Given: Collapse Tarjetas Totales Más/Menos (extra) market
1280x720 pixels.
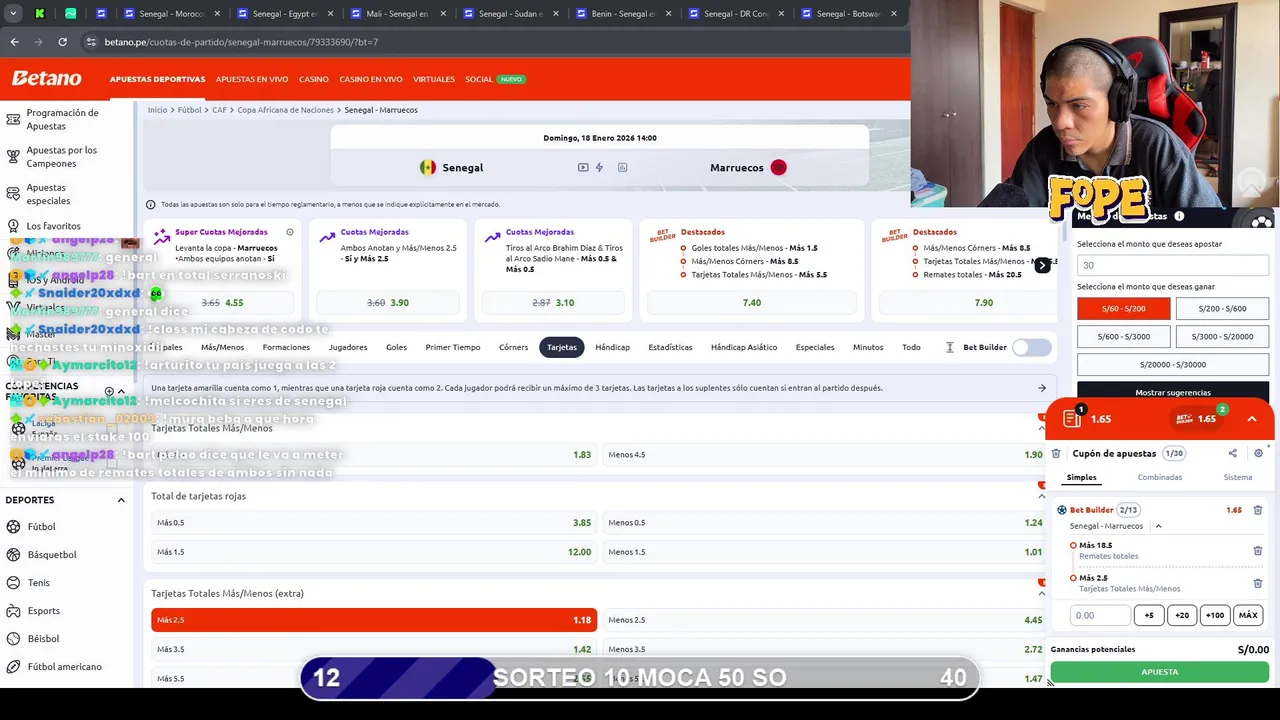Looking at the screenshot, I should [1041, 593].
